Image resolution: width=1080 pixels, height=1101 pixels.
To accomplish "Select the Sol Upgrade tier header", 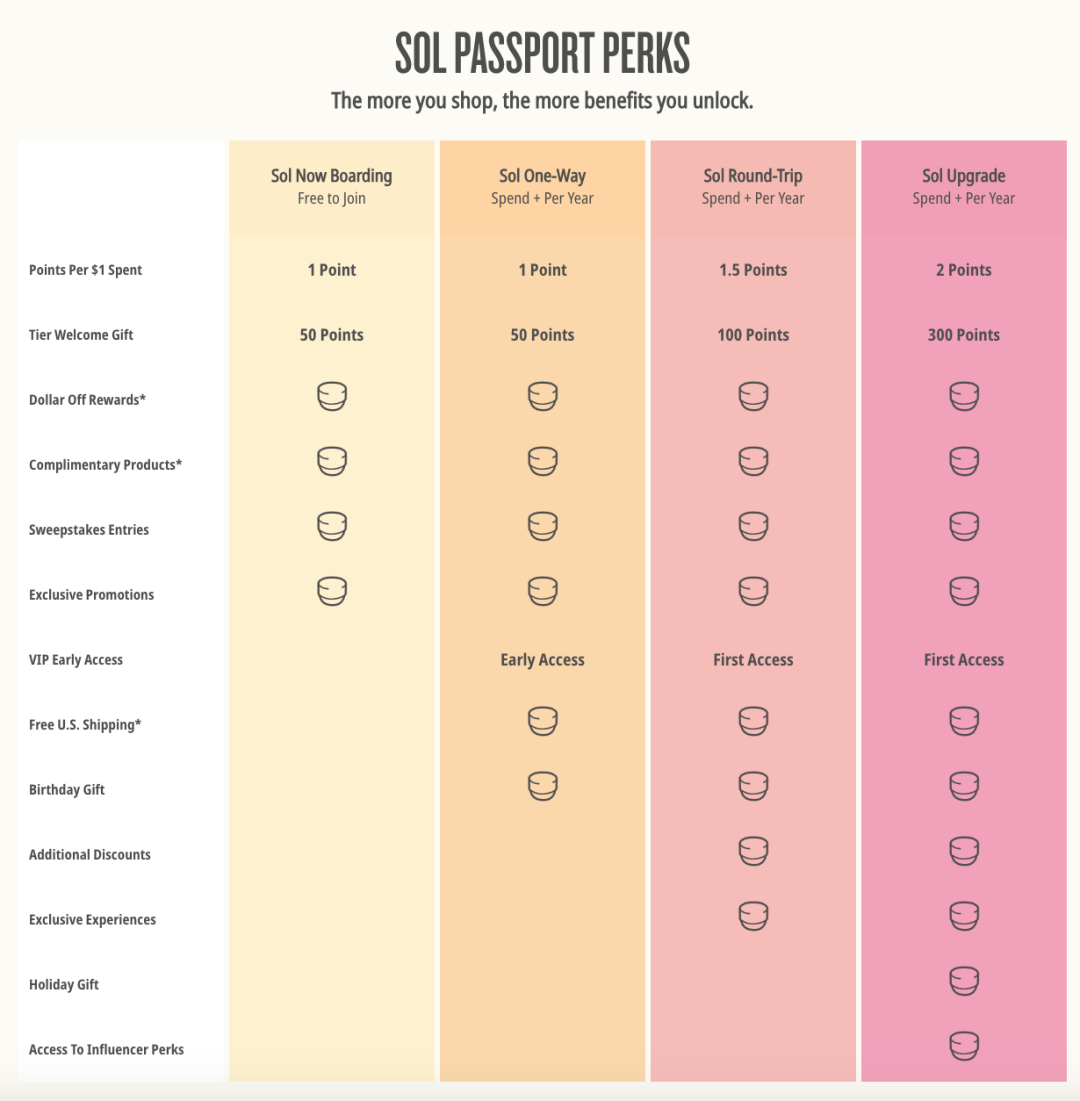I will [x=963, y=186].
